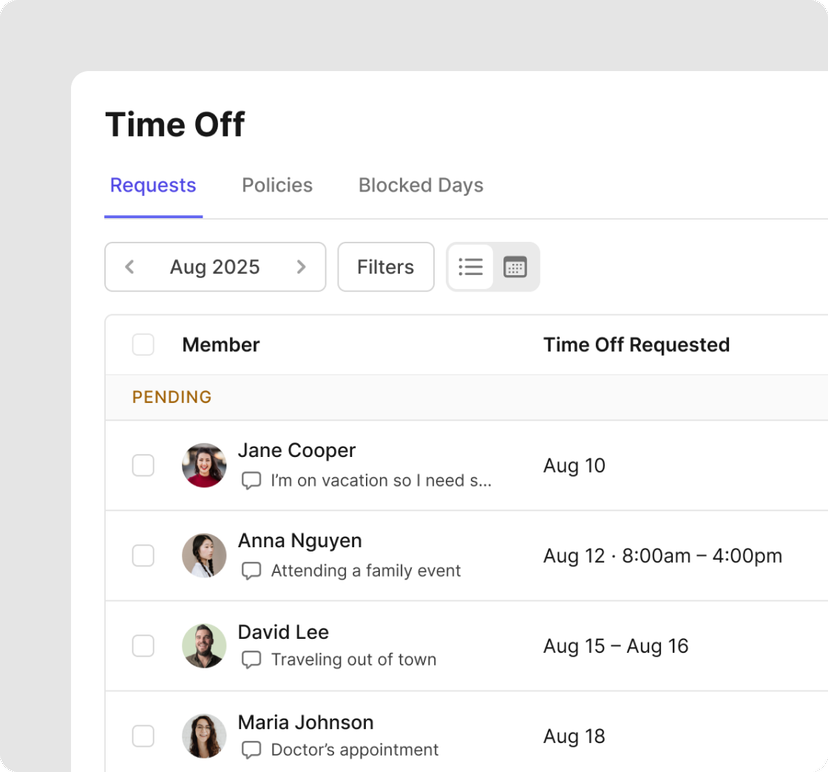Screen dimensions: 828x772
Task: Open Maria Johnson's avatar
Action: click(204, 736)
